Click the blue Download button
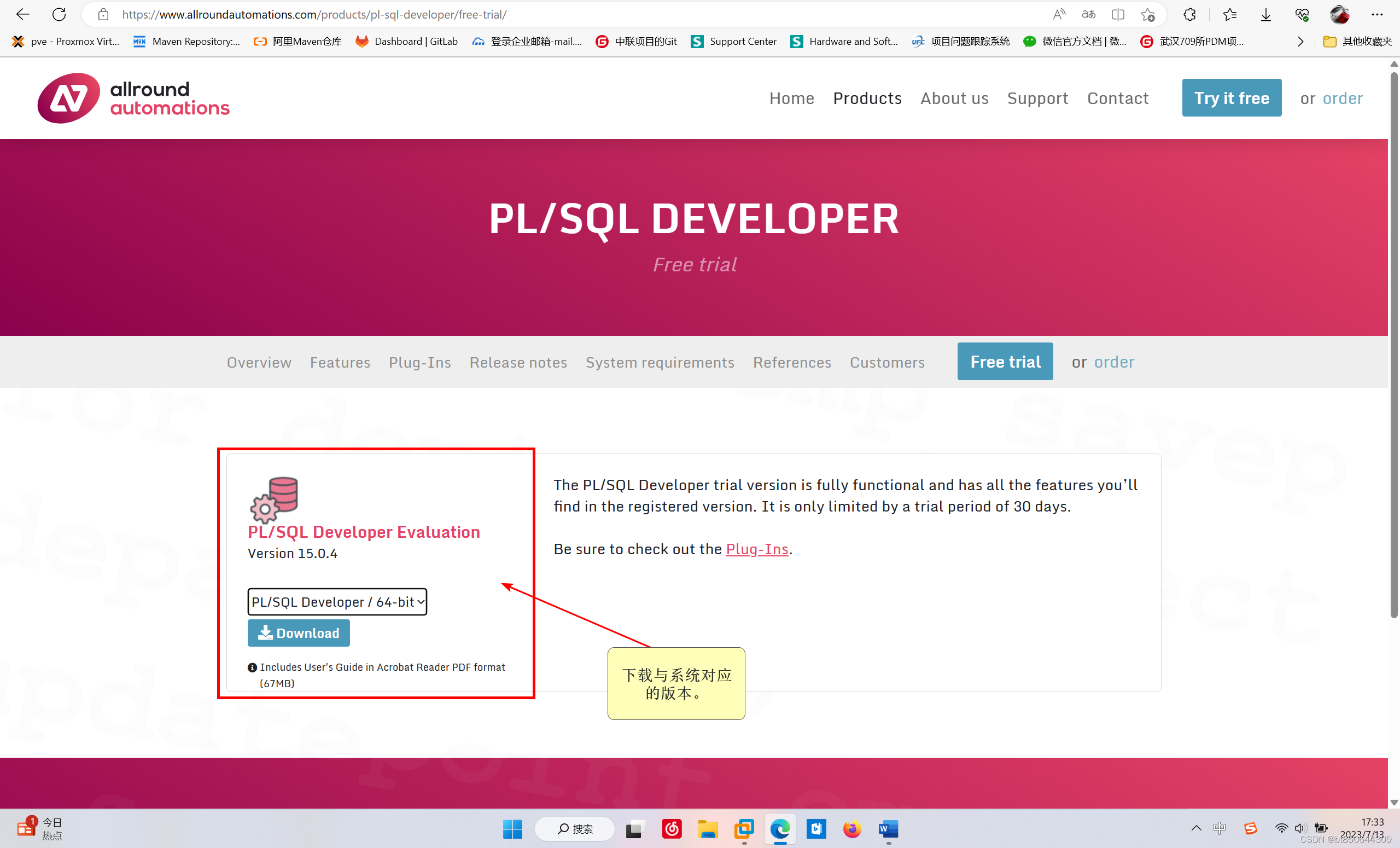Viewport: 1400px width, 848px height. (298, 632)
